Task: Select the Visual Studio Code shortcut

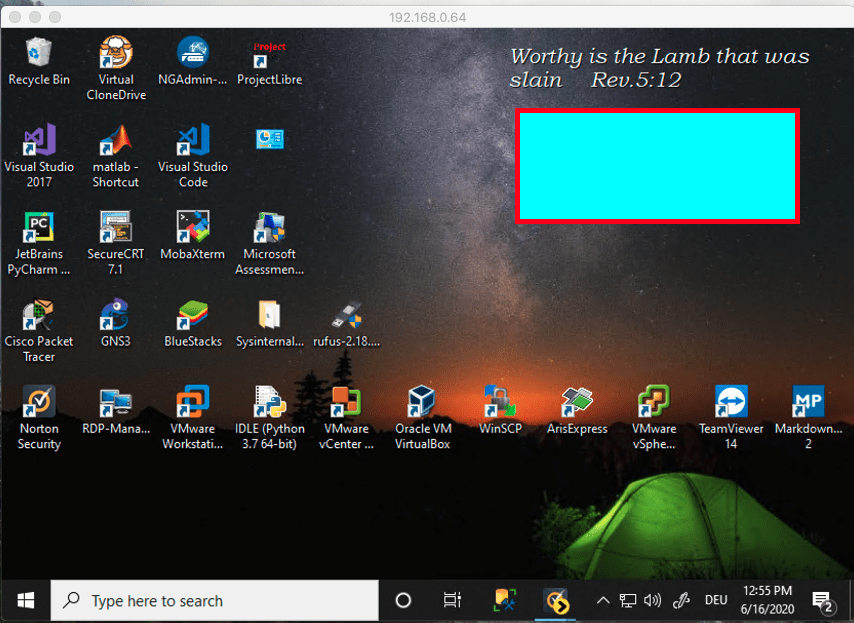Action: coord(192,141)
